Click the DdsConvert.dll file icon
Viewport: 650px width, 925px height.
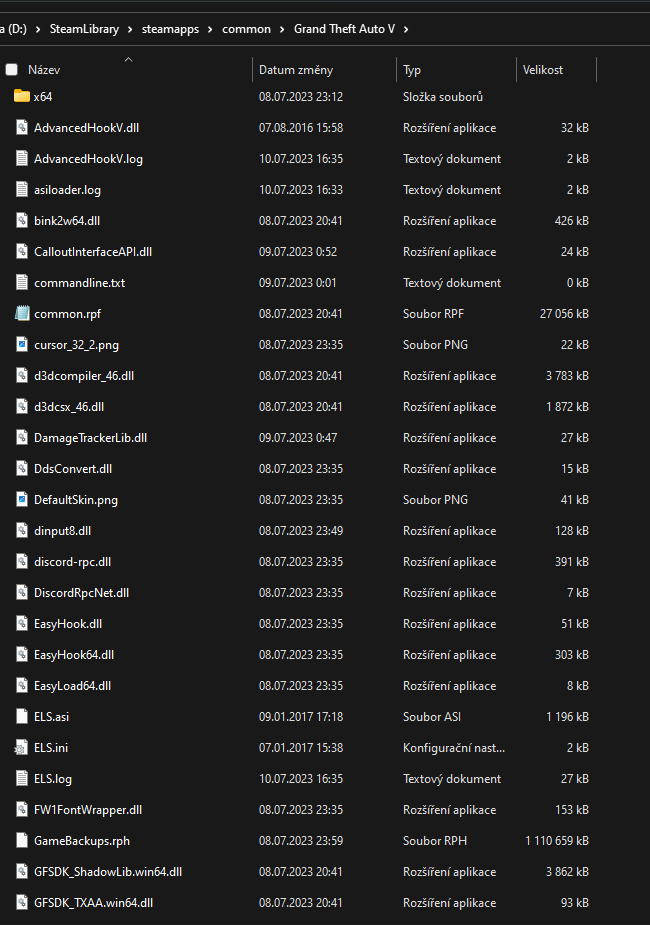pos(22,468)
